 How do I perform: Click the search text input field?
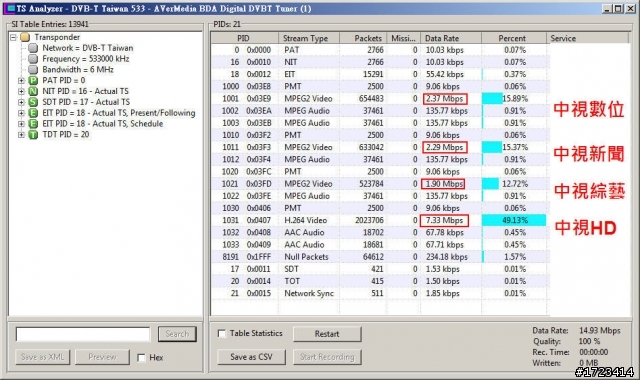coord(83,334)
